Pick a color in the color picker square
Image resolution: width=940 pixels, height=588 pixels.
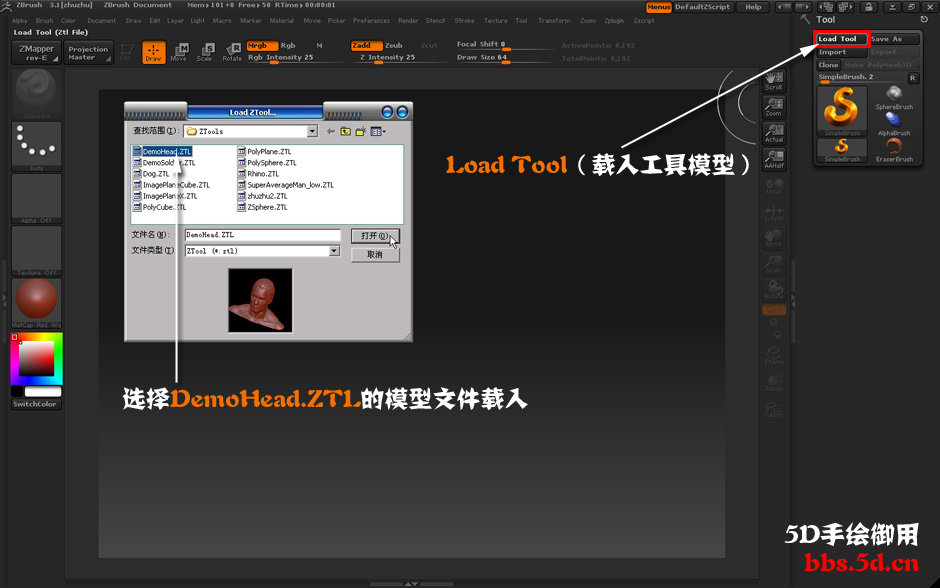click(37, 359)
